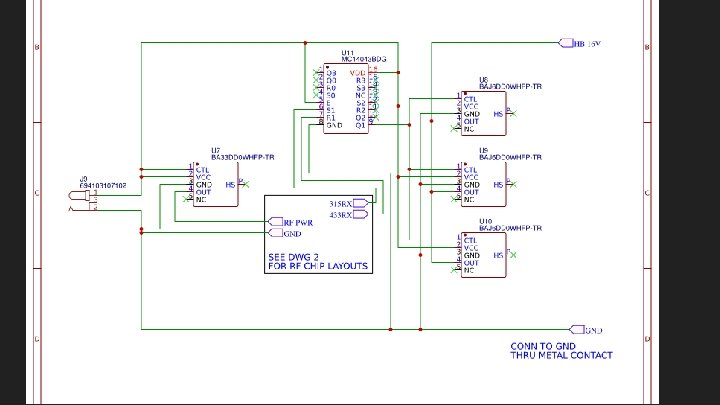Image resolution: width=720 pixels, height=405 pixels.
Task: Click the no-connect X on U9 HS pin
Action: pos(513,184)
